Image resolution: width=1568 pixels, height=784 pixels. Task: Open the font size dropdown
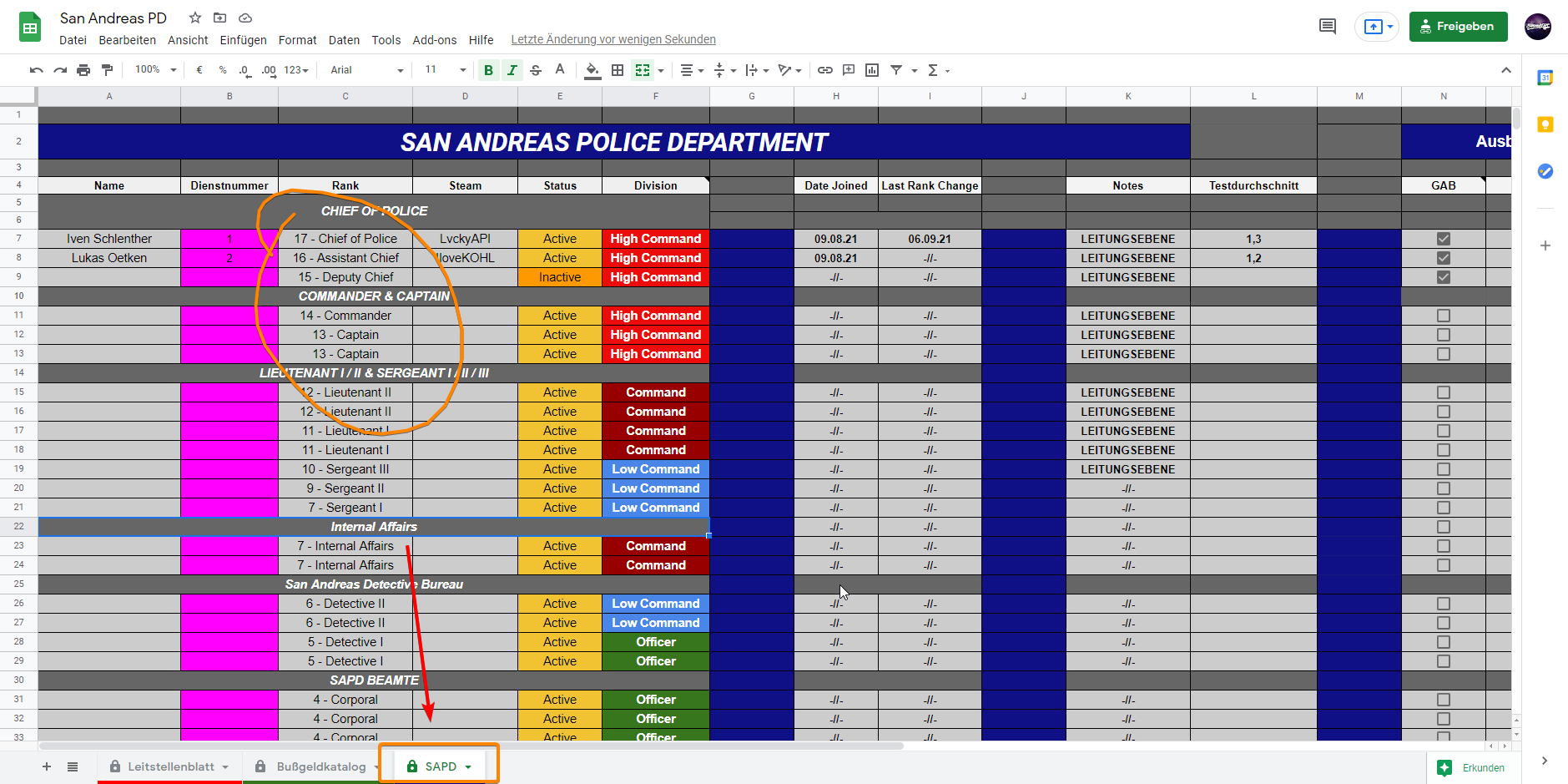(445, 70)
